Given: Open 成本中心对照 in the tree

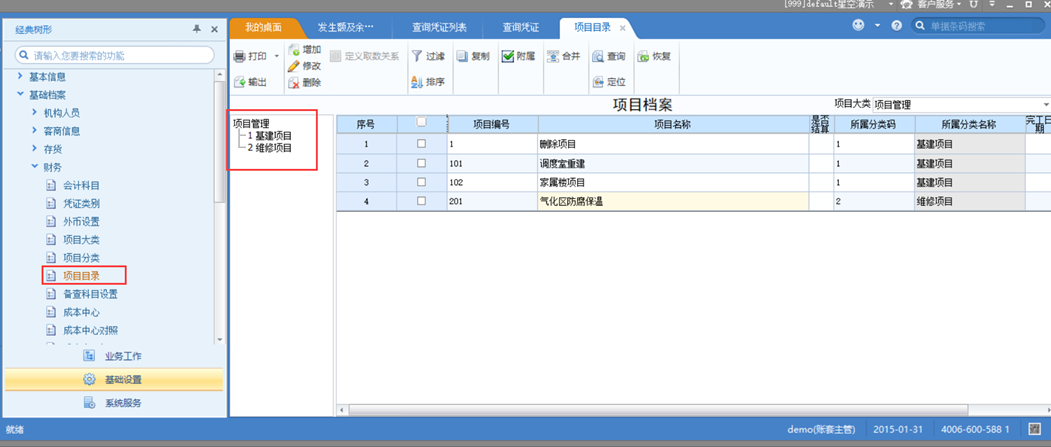Looking at the screenshot, I should coord(90,330).
